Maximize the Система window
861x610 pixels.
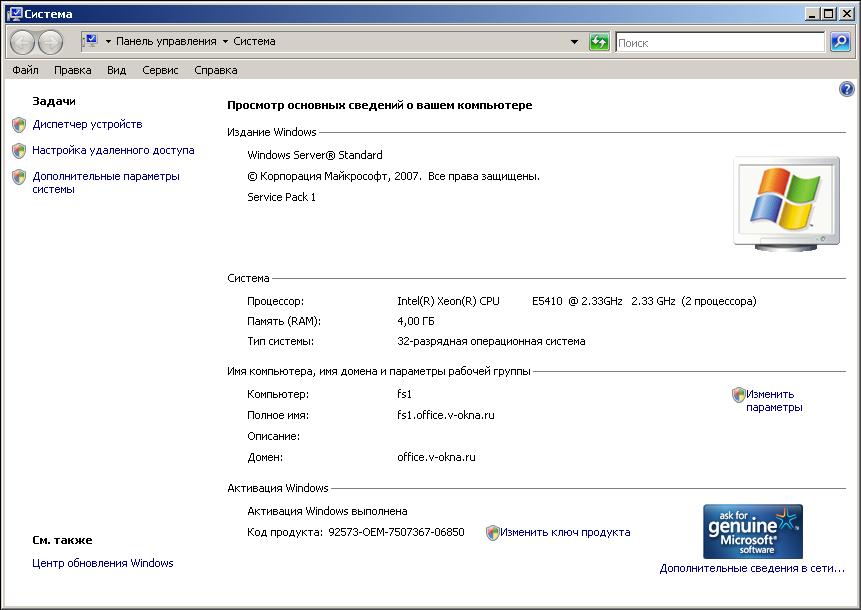(829, 14)
